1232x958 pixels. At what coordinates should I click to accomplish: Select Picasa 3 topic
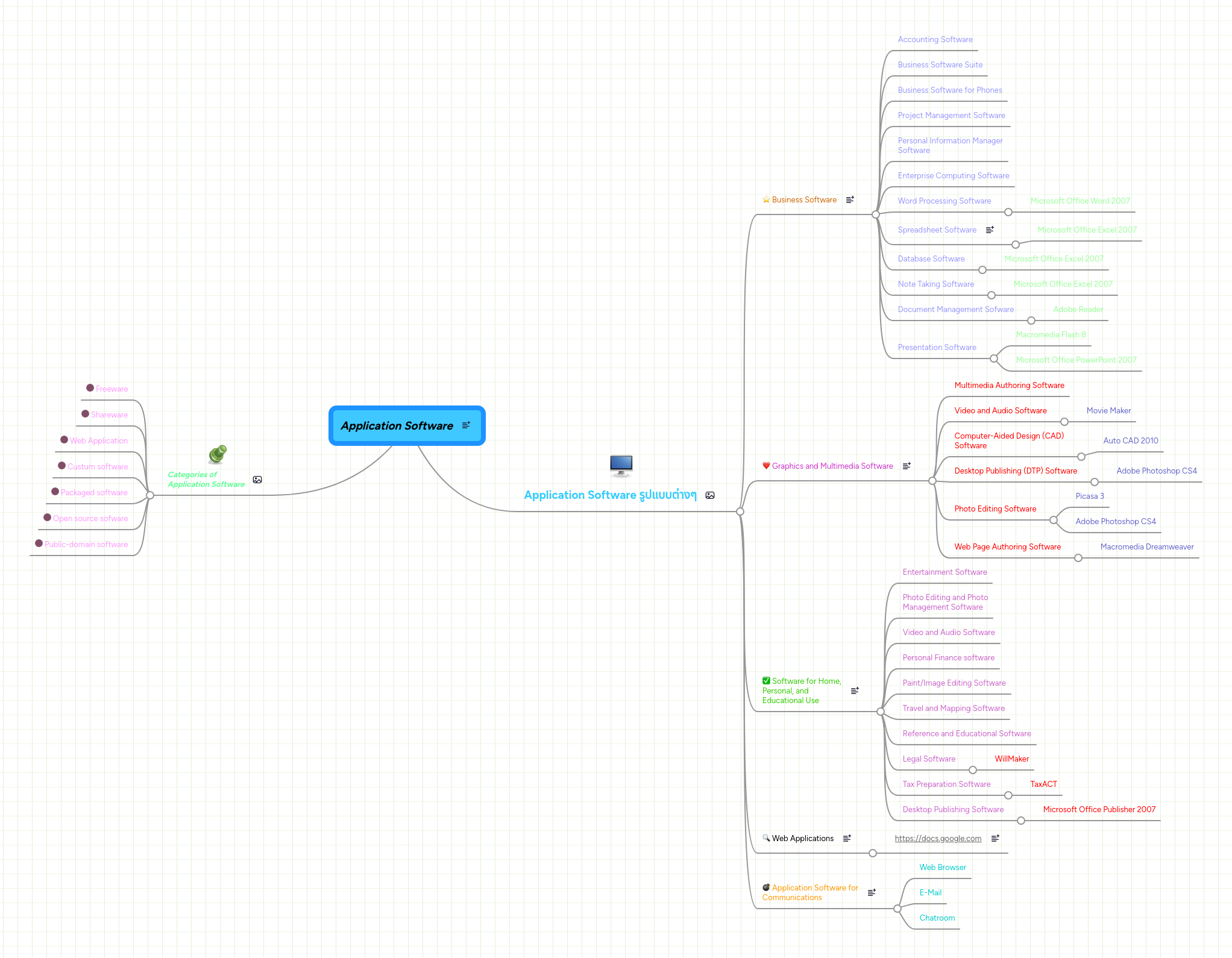click(x=1090, y=496)
